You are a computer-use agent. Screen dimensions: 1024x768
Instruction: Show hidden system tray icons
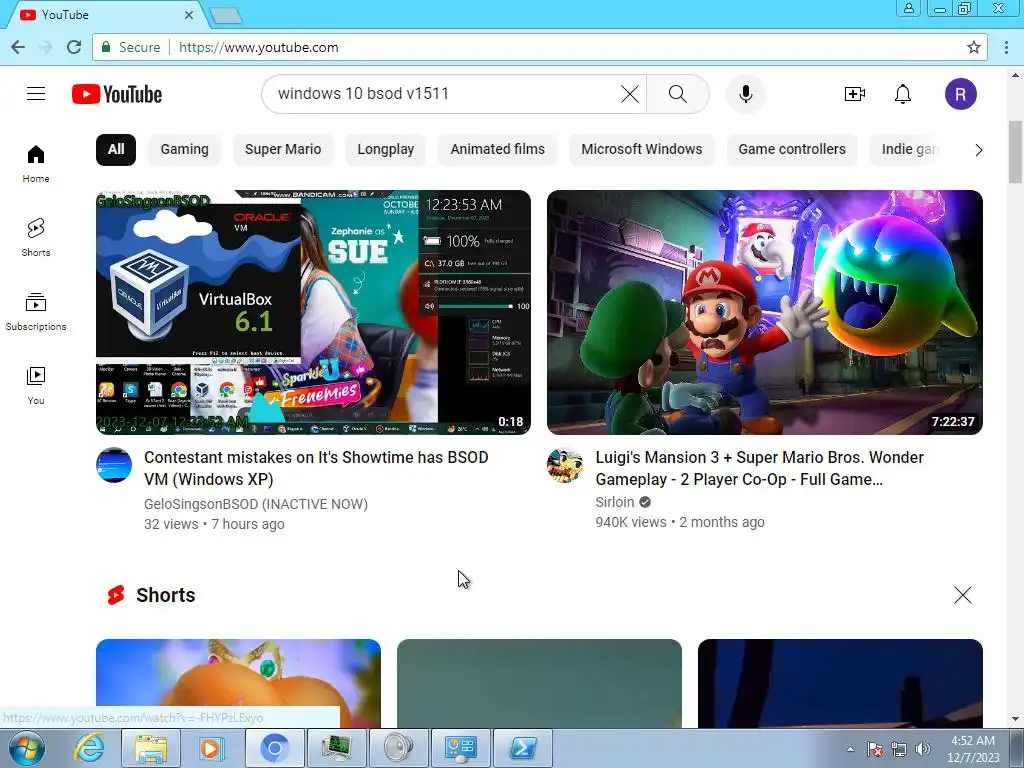pyautogui.click(x=850, y=749)
